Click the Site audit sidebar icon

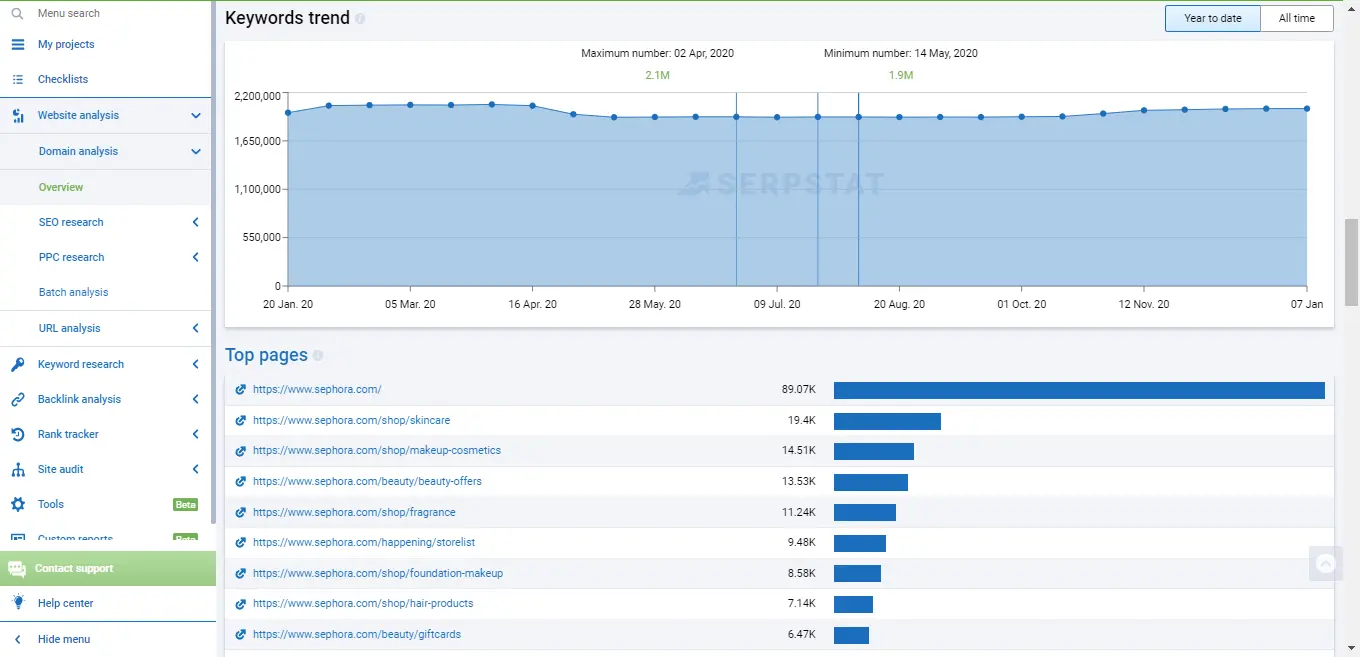click(18, 468)
